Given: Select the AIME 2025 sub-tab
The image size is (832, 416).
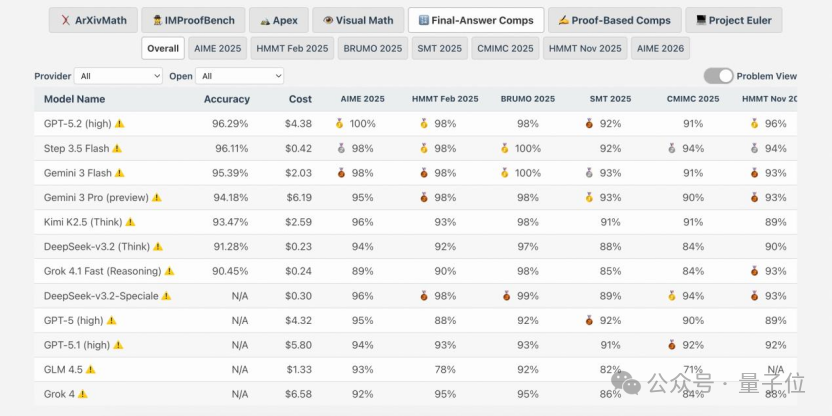Looking at the screenshot, I should (x=218, y=48).
